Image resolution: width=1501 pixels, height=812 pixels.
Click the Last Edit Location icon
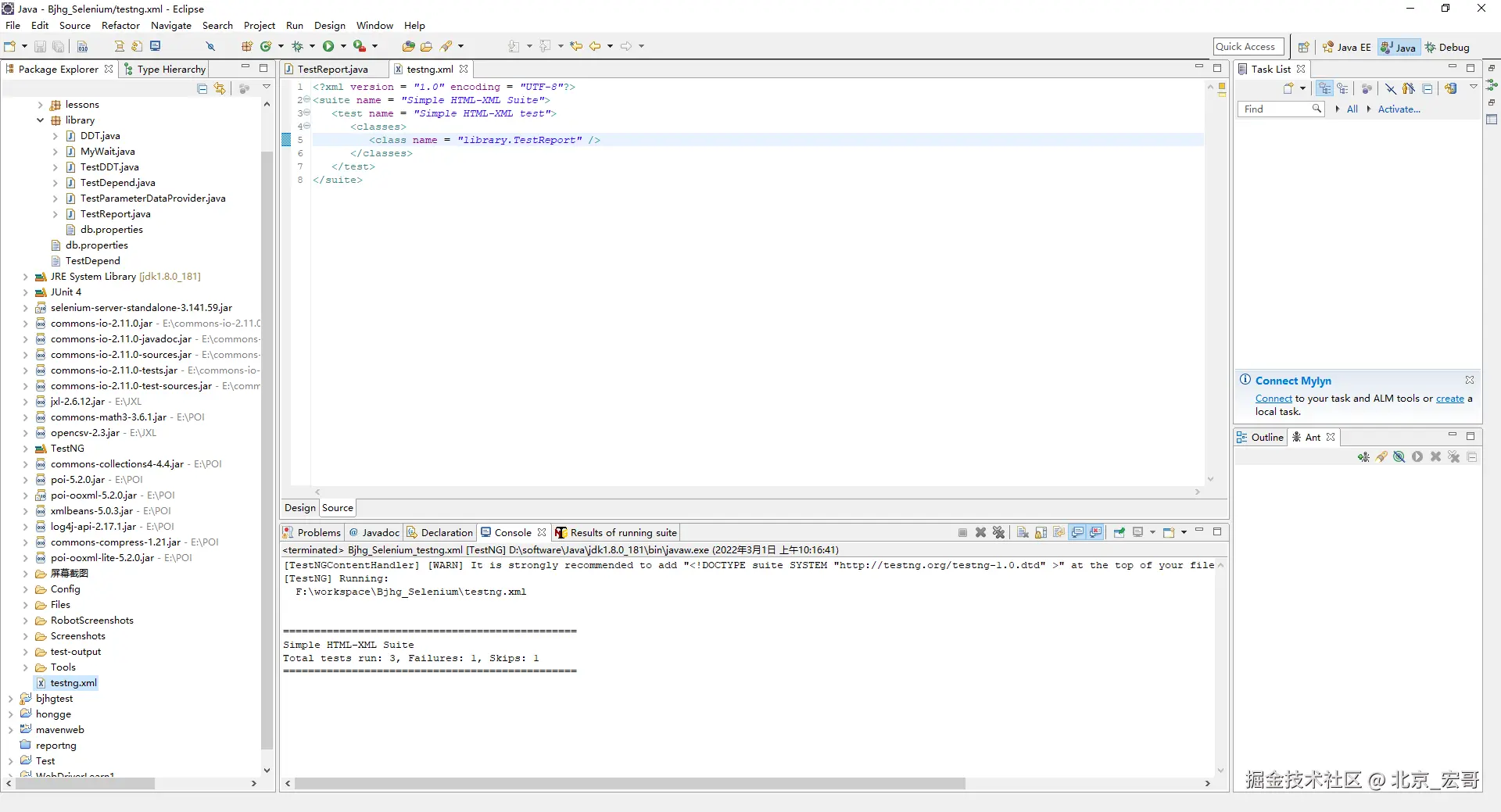(576, 46)
